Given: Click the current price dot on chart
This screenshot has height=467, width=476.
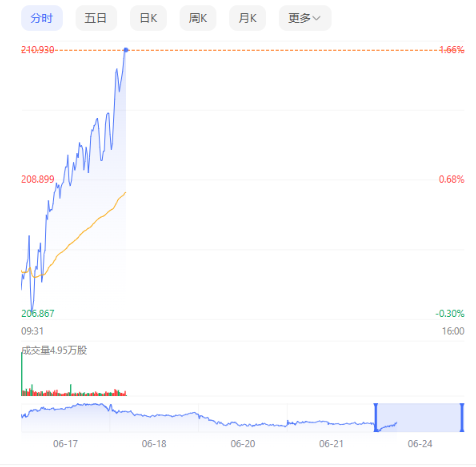Looking at the screenshot, I should [126, 50].
